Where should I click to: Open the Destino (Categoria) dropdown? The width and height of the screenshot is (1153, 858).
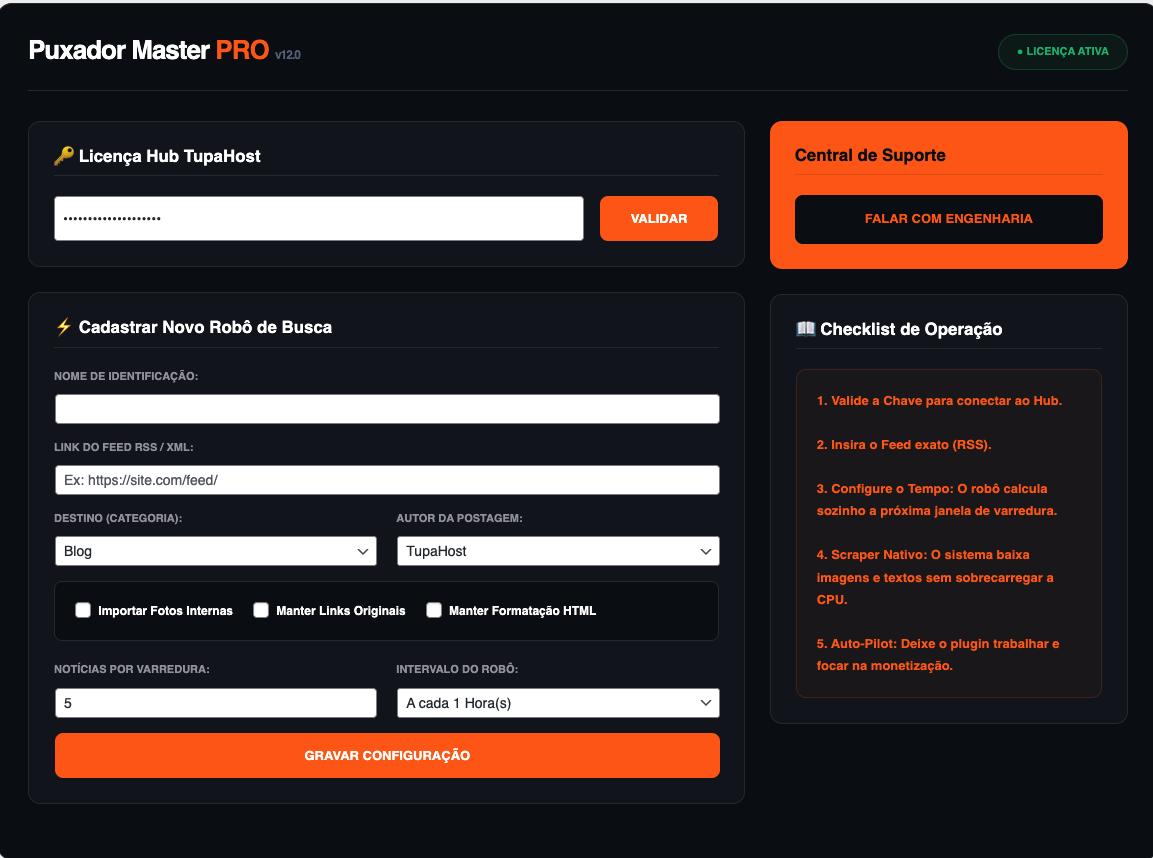tap(215, 551)
